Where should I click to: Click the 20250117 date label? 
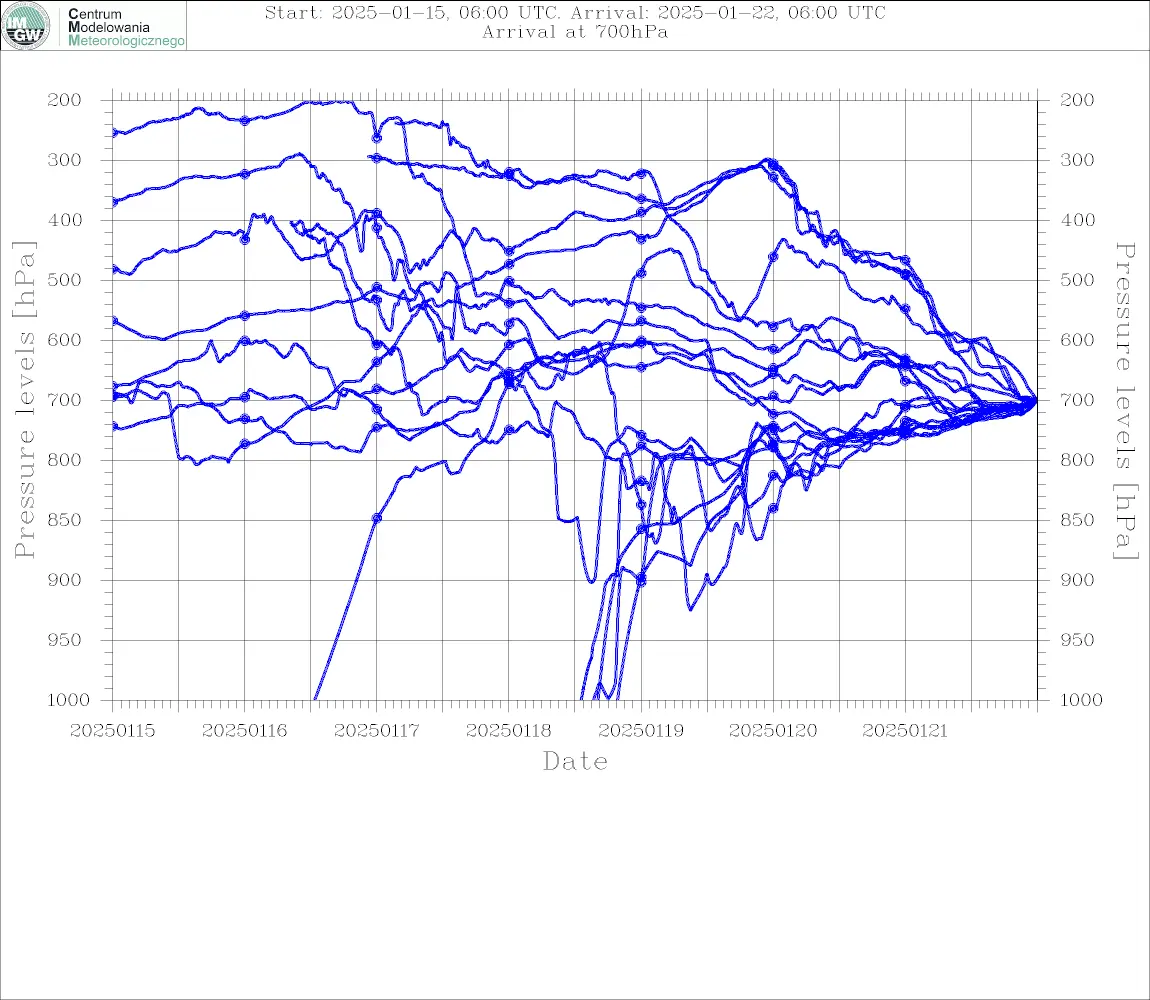(x=376, y=731)
